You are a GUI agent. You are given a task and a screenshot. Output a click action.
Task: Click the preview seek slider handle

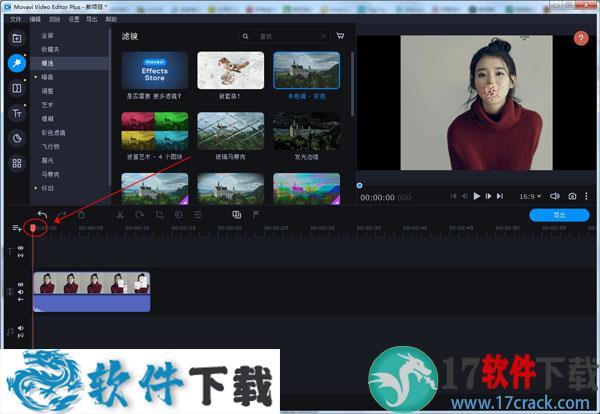pos(360,184)
